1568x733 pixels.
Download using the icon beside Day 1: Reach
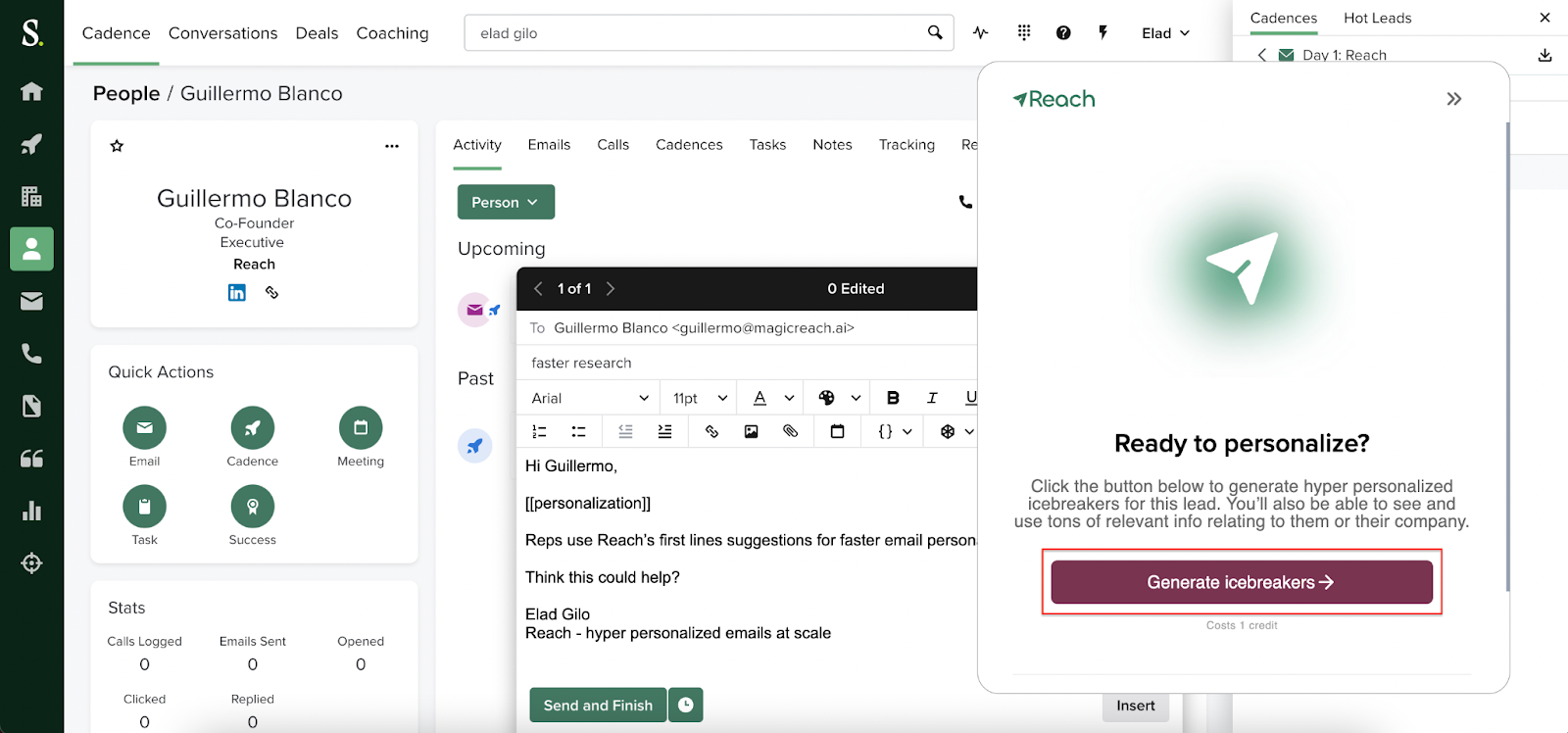click(1545, 55)
